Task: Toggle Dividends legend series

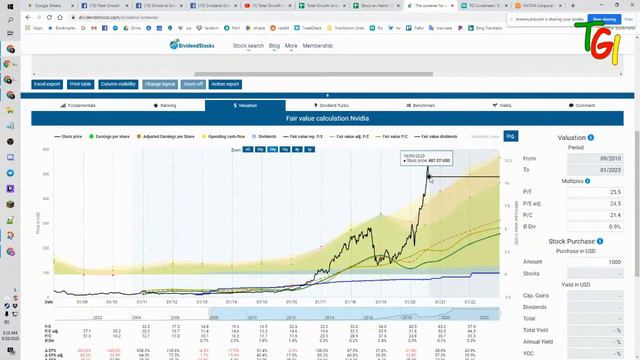Action: click(264, 136)
